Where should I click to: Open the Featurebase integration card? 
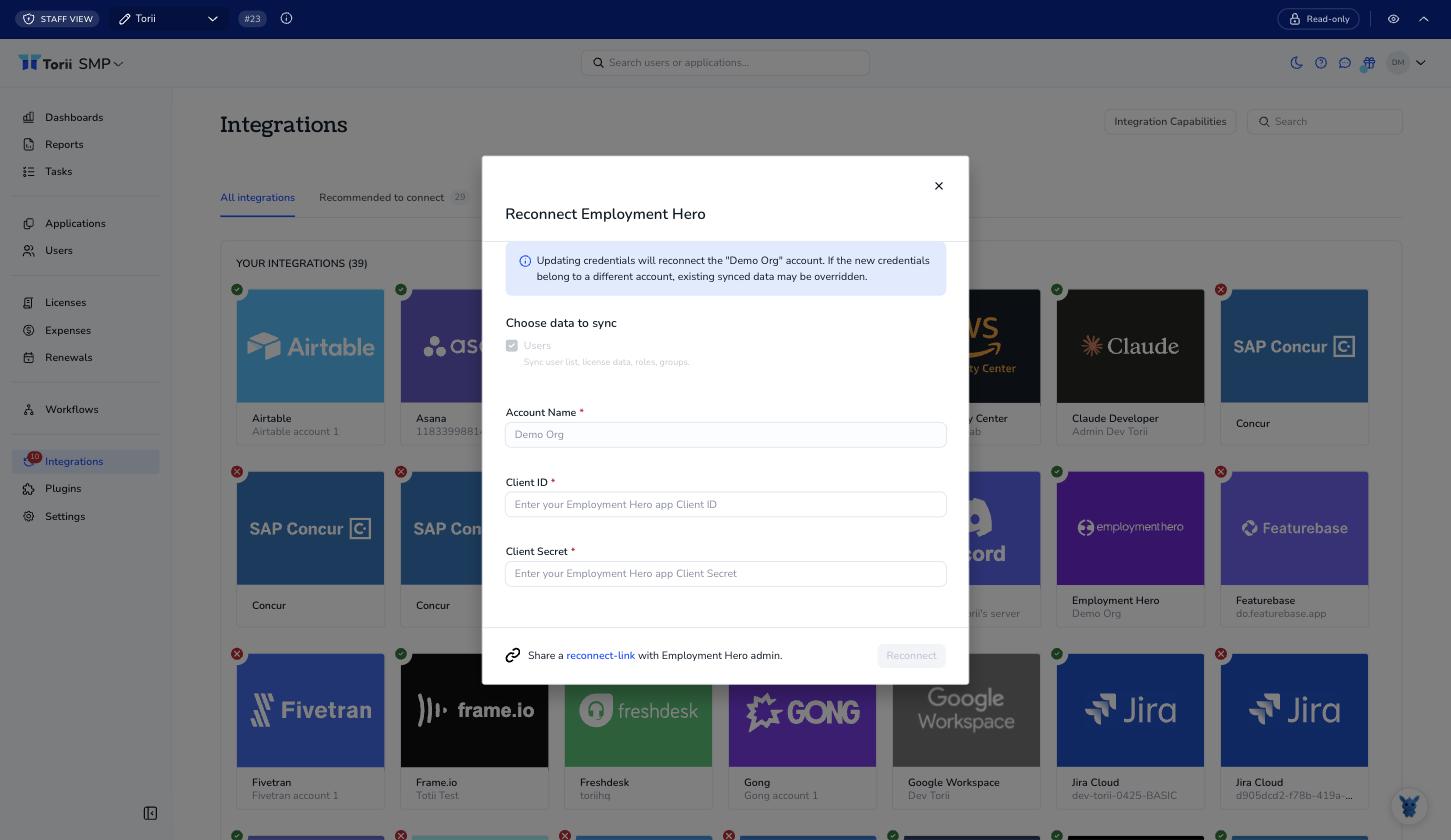tap(1294, 549)
